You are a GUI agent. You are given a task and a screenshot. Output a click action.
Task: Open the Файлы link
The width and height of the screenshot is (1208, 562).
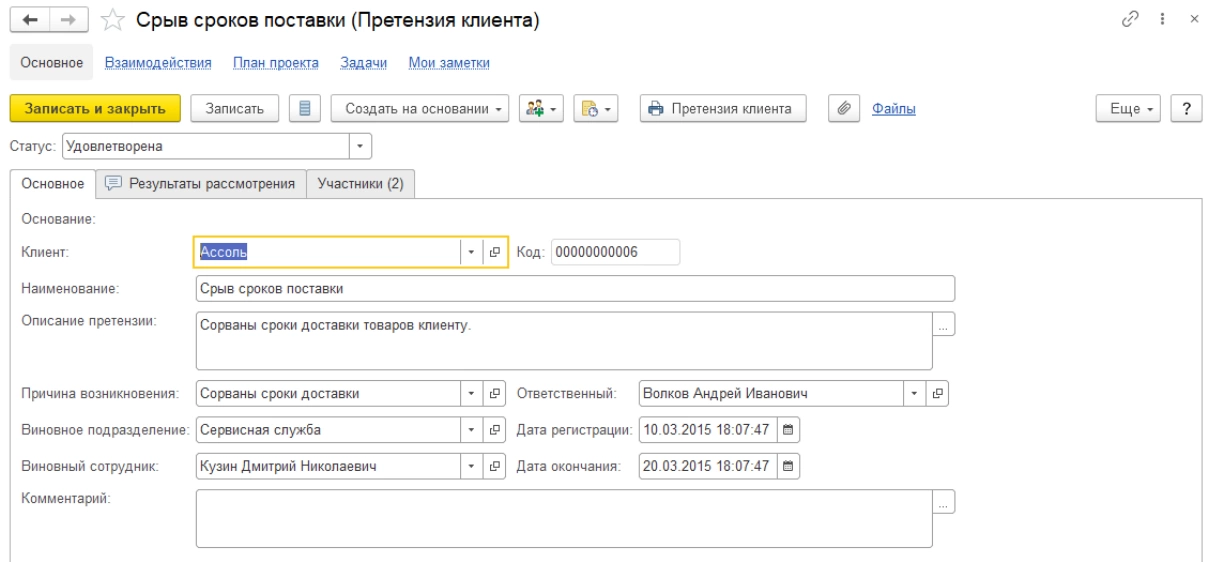(894, 108)
